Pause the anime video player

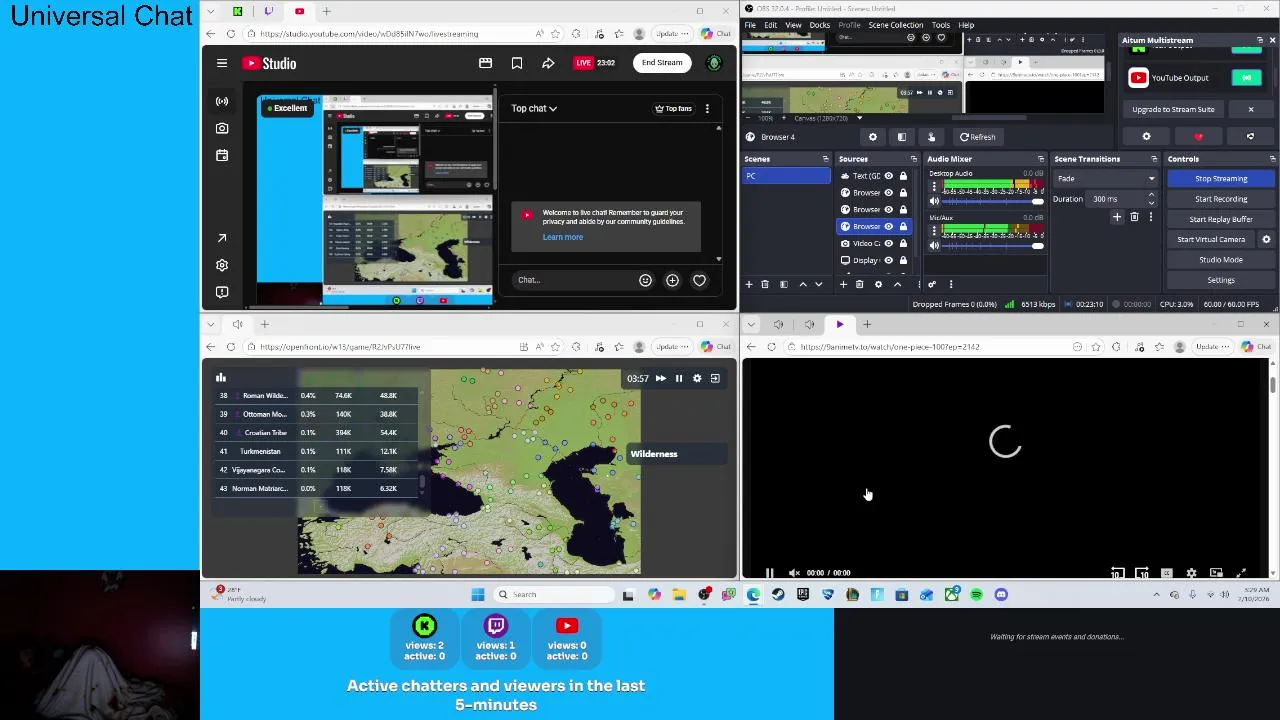click(769, 573)
